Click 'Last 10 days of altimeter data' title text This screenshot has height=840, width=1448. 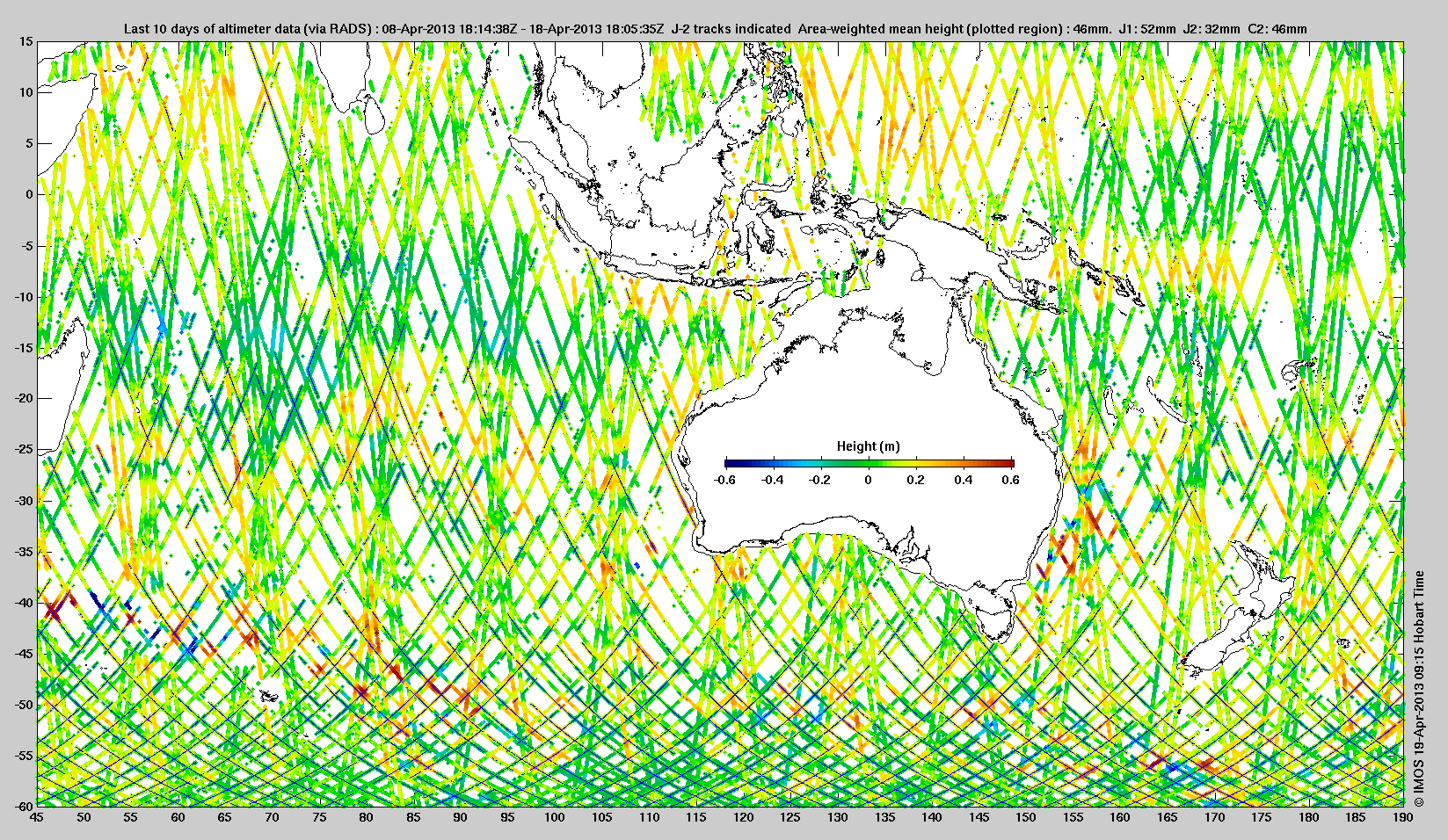click(211, 29)
